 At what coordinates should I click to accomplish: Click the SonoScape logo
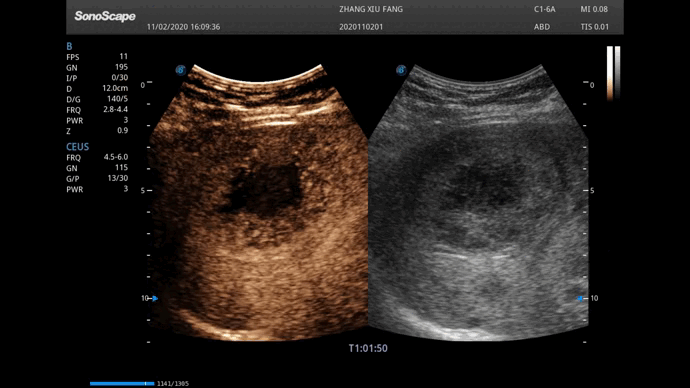(x=105, y=16)
